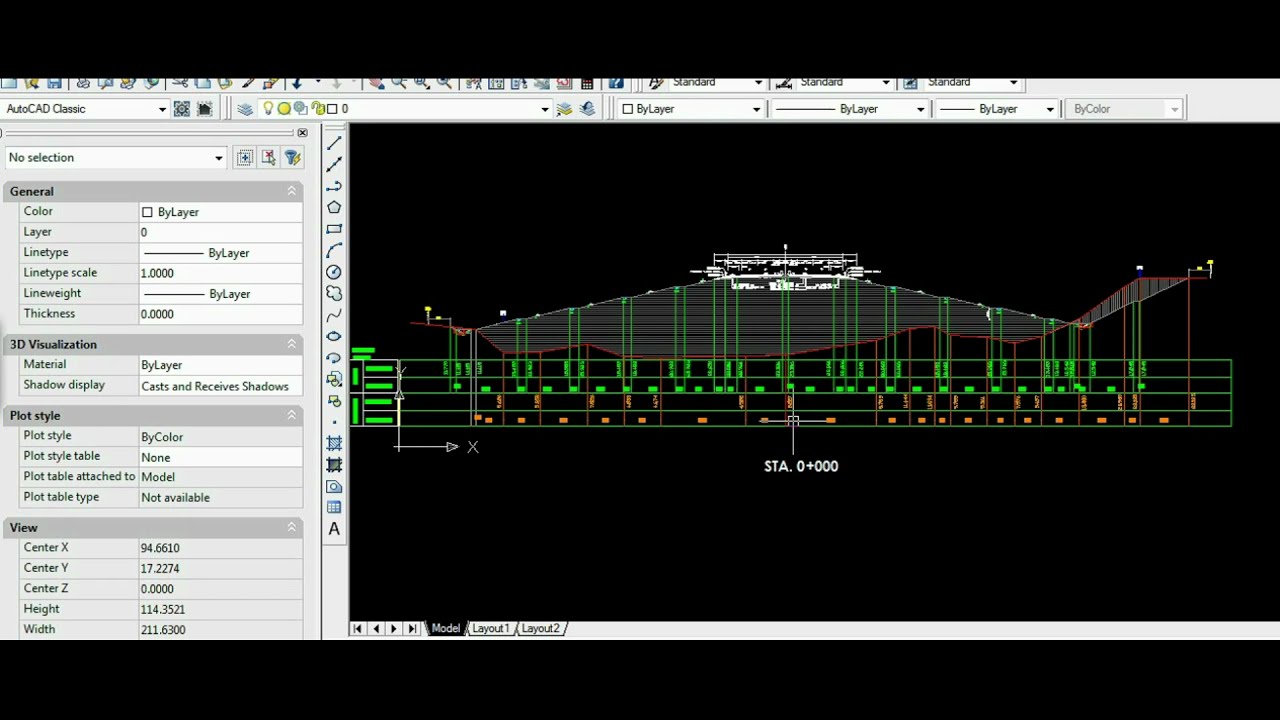Image resolution: width=1280 pixels, height=720 pixels.
Task: Select the Line draw tool
Action: 334,143
